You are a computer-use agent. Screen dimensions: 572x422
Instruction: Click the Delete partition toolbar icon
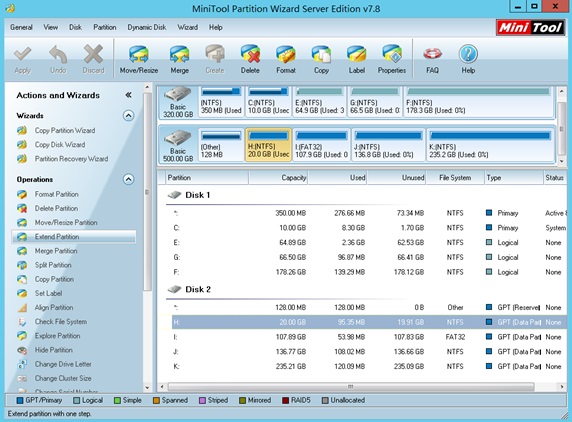click(x=250, y=60)
